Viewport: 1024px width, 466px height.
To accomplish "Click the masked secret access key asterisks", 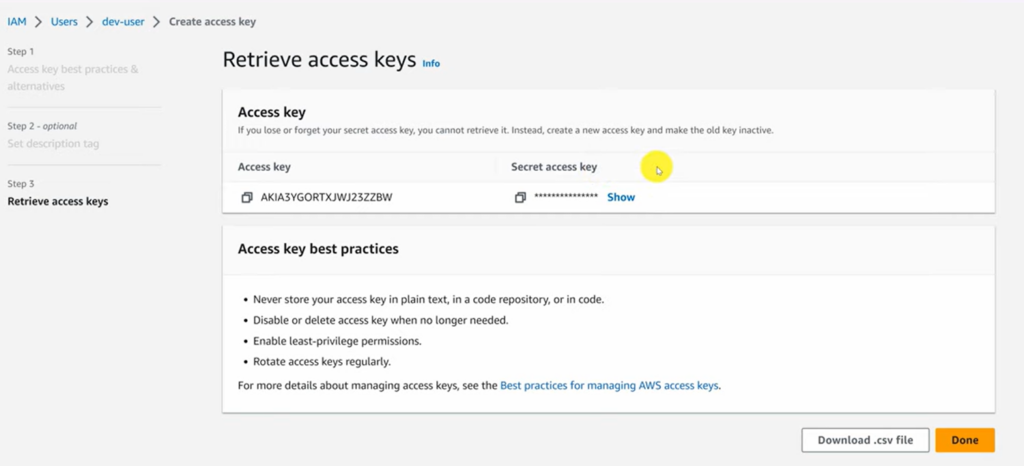I will (566, 198).
